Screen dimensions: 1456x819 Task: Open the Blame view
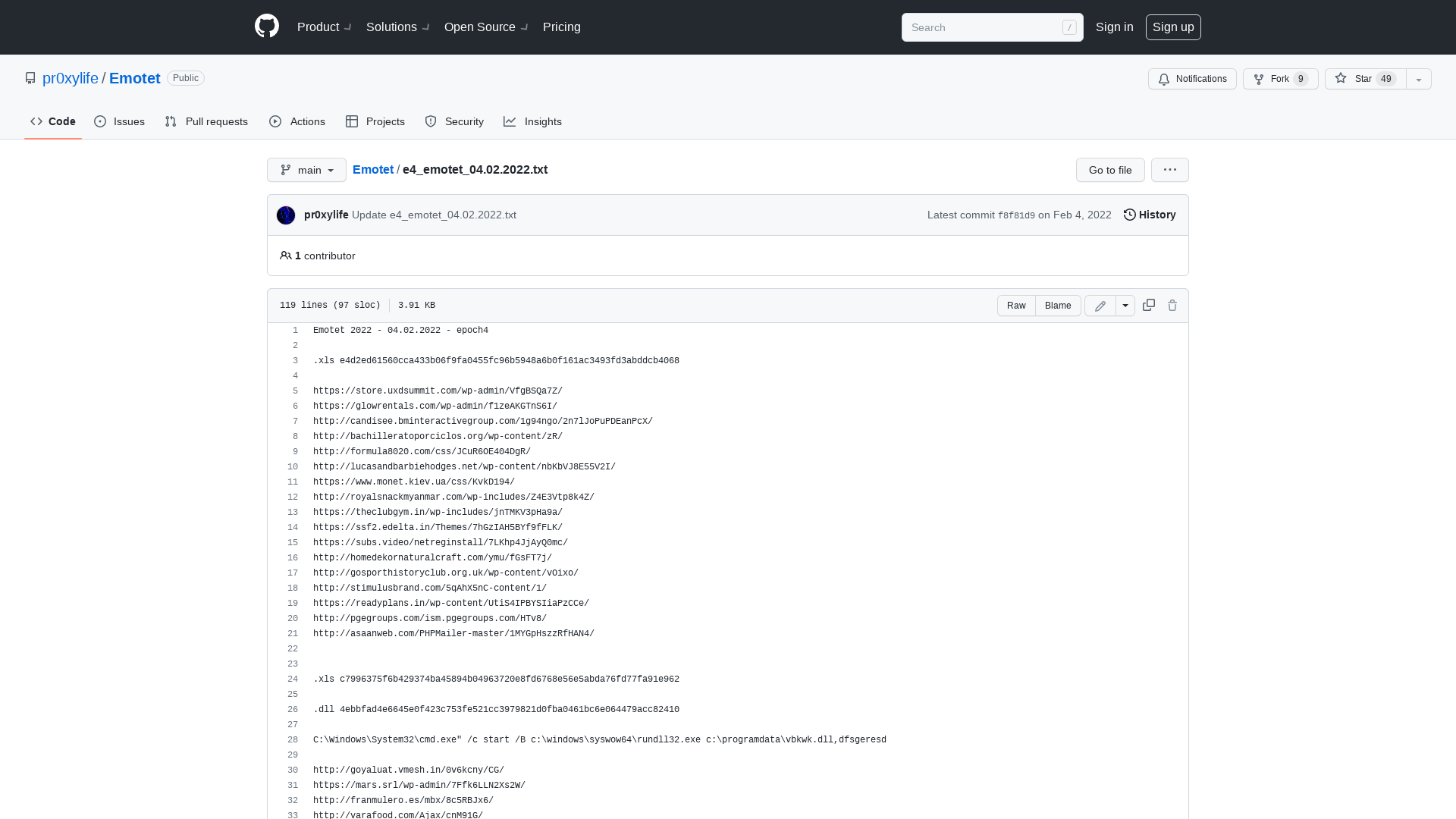pyautogui.click(x=1058, y=306)
